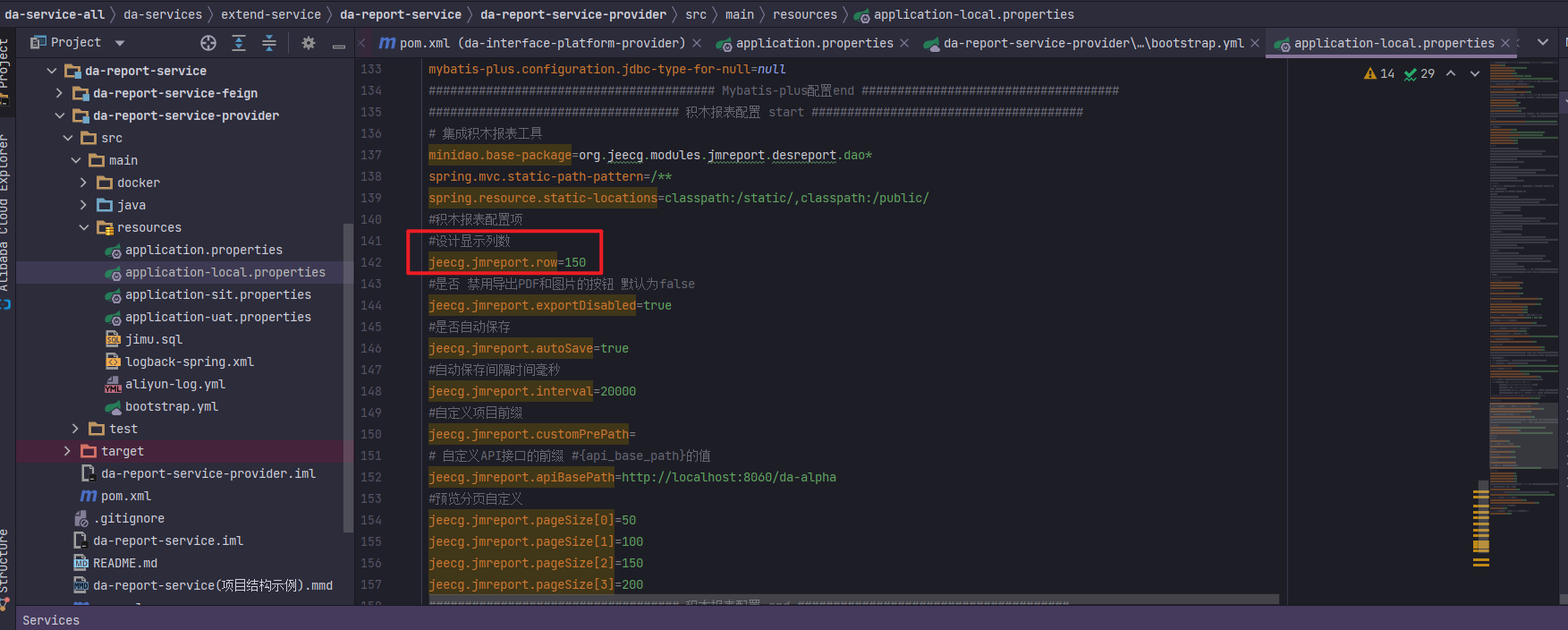
Task: Open da-report-service(项目结构示例).mmd file
Action: [212, 585]
